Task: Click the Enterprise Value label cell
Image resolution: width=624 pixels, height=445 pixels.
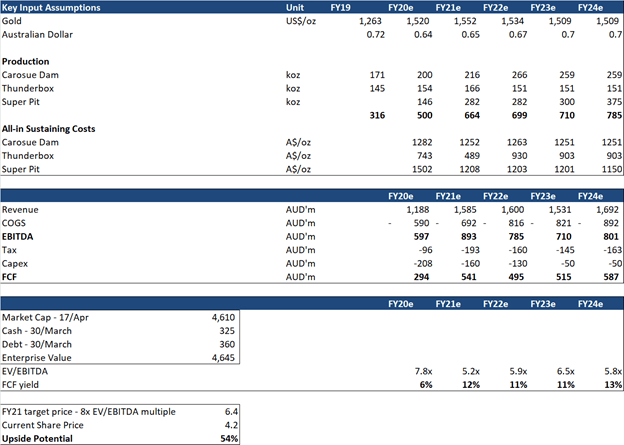Action: pos(46,356)
